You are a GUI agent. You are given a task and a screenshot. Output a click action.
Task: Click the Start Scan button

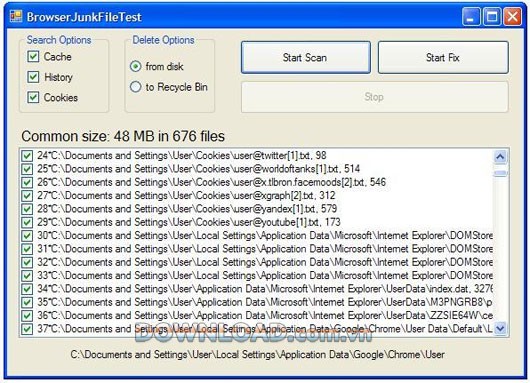pos(306,57)
